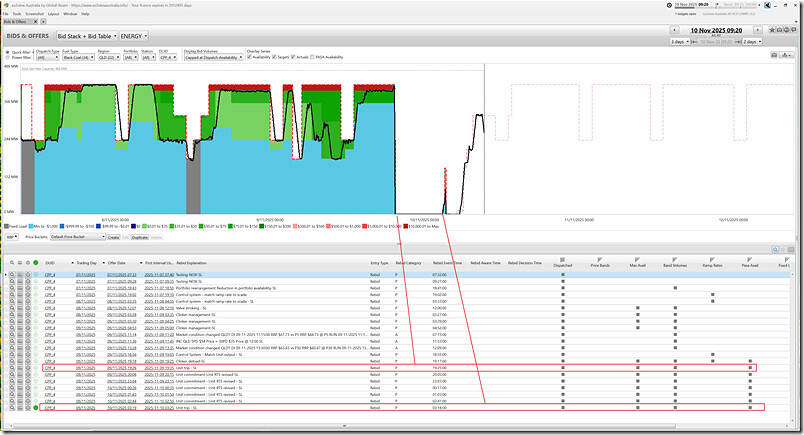Image resolution: width=804 pixels, height=435 pixels.
Task: Click the search icon above the table at right
Action: coord(776,249)
